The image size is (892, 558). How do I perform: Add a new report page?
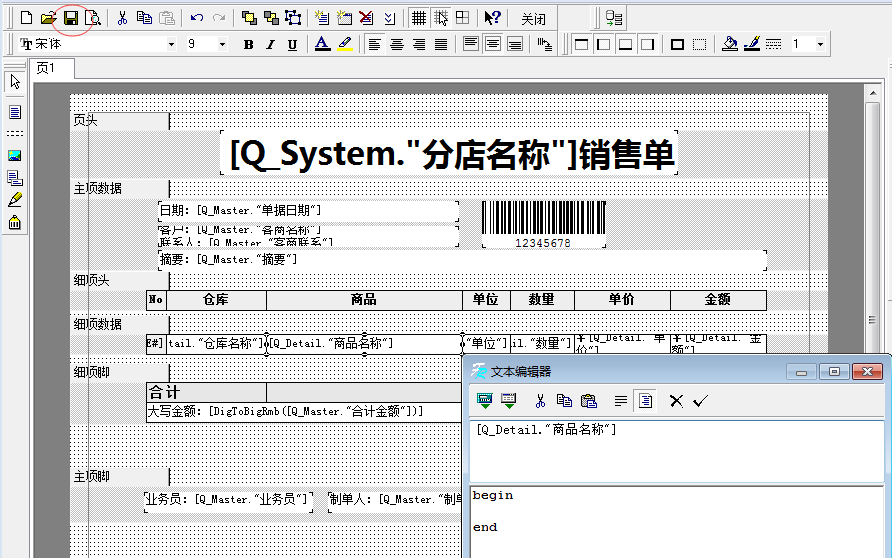(322, 18)
